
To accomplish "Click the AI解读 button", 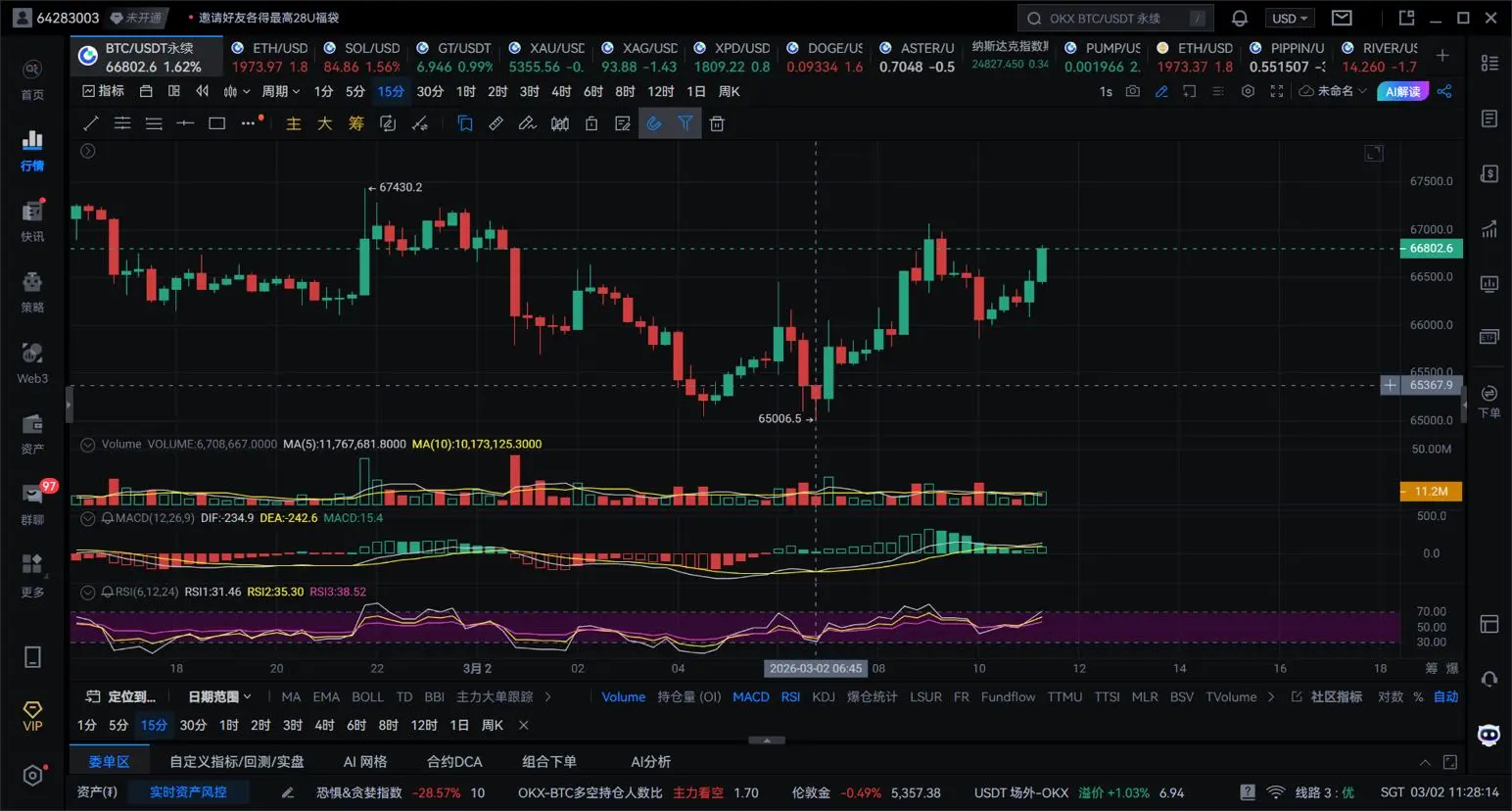I will click(1402, 91).
